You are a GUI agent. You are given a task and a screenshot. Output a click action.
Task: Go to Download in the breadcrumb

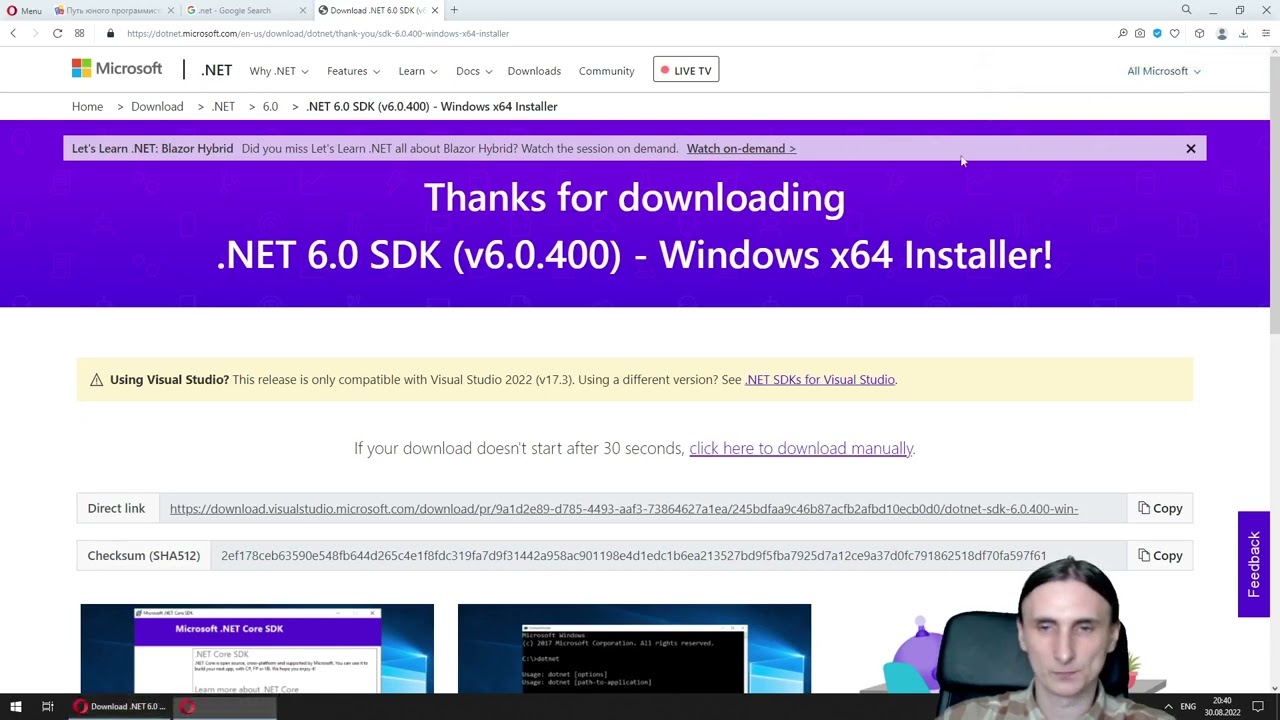tap(157, 106)
